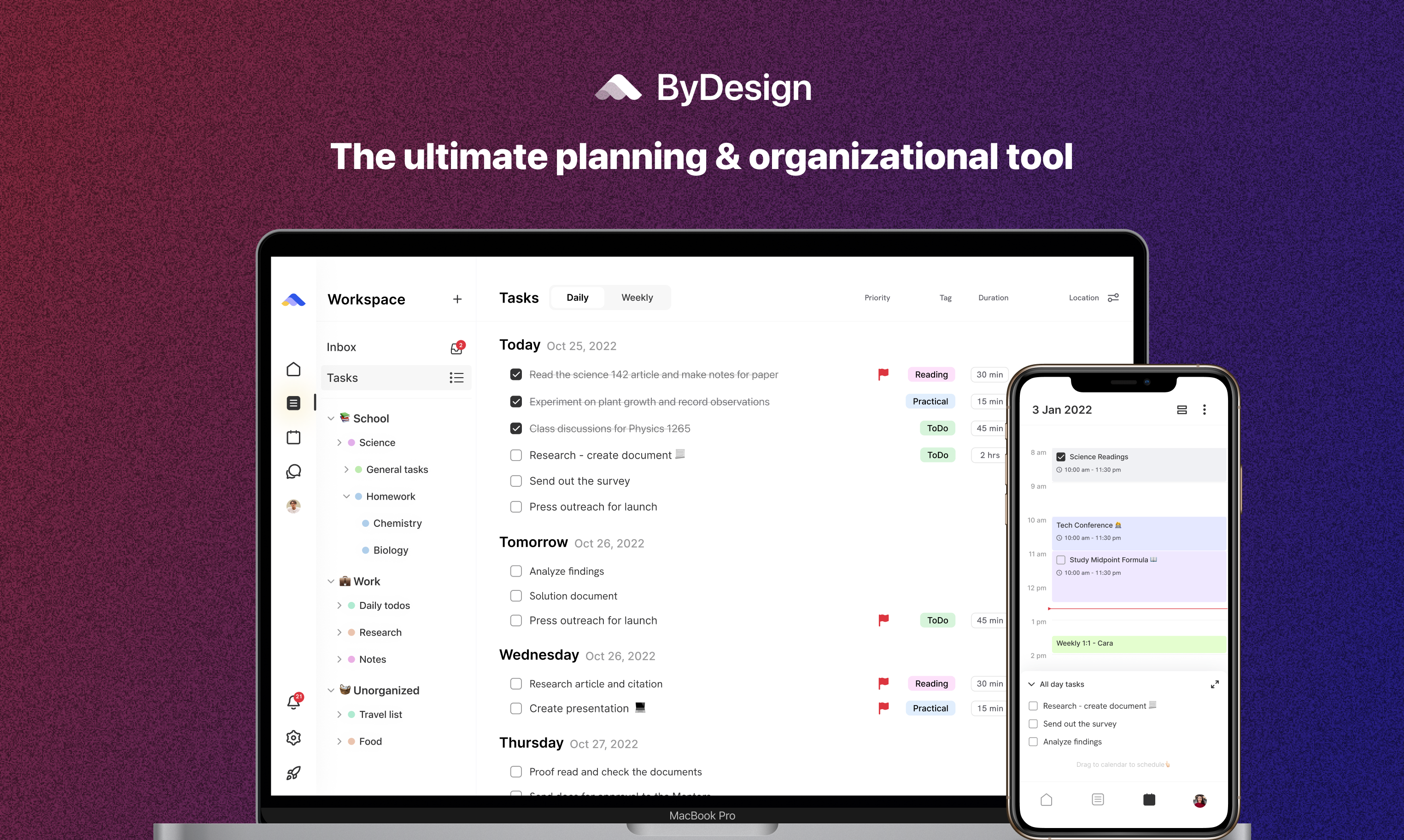Click the Priority column header to sort
This screenshot has height=840, width=1404.
tap(877, 298)
